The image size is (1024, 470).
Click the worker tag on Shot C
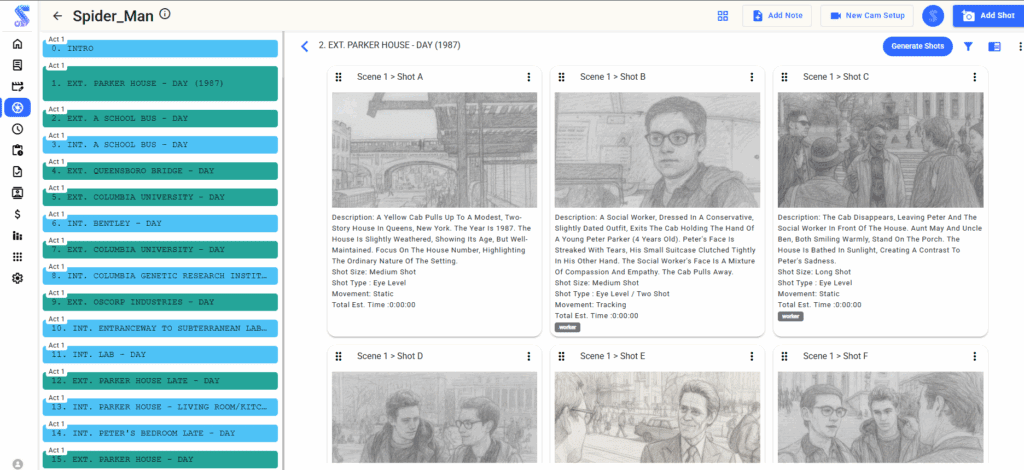coord(790,316)
